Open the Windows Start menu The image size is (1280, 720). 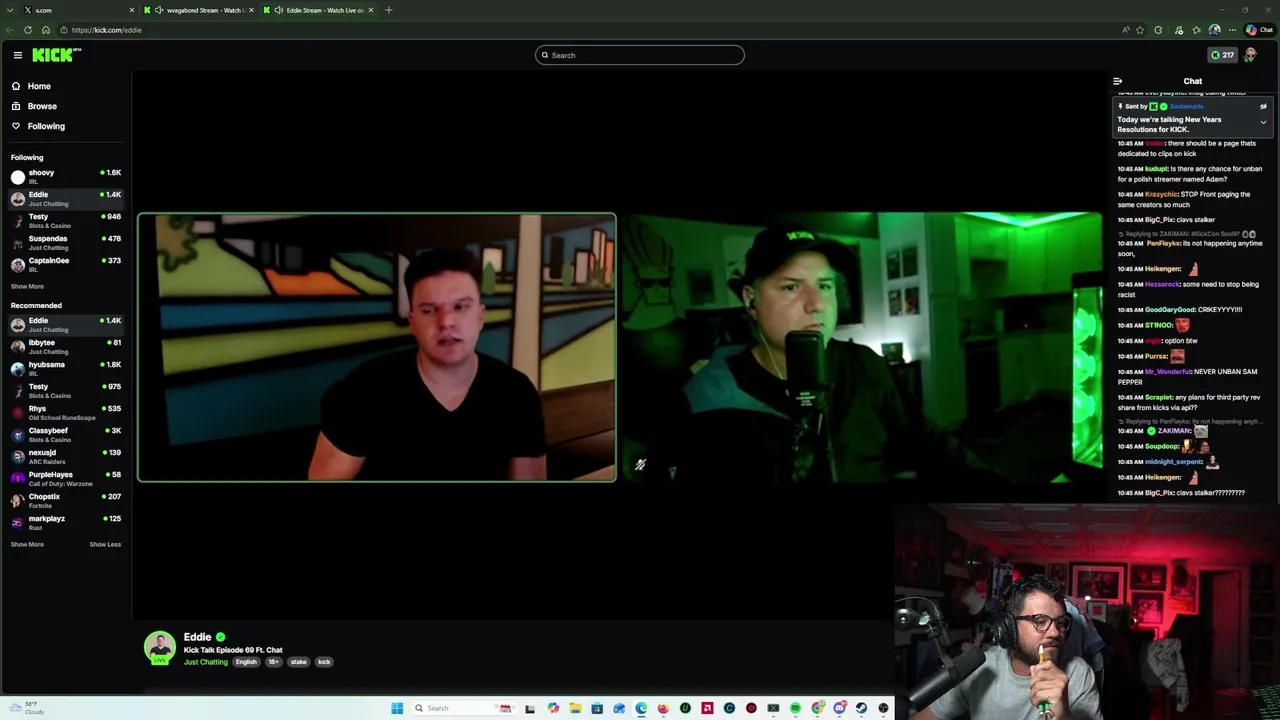pos(397,708)
